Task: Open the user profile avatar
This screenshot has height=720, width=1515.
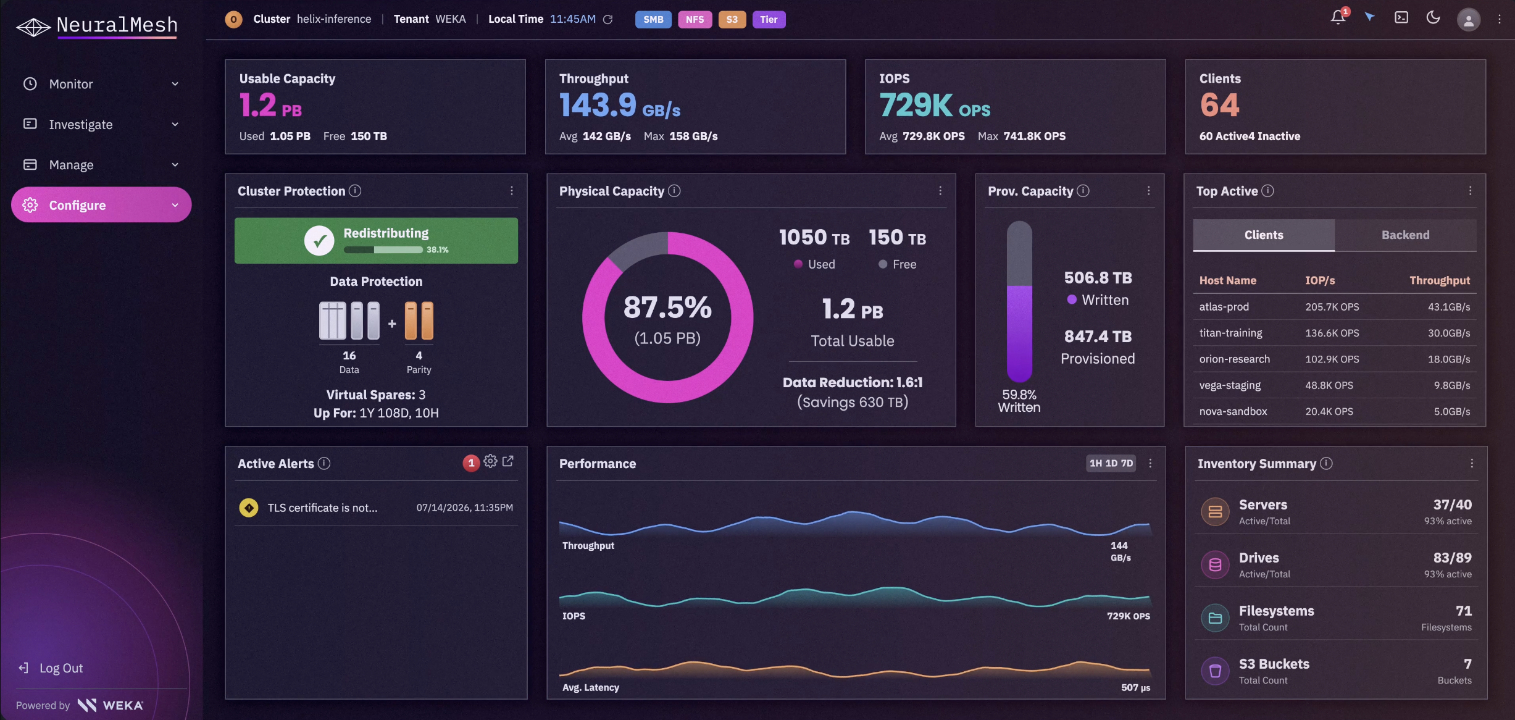Action: 1468,18
